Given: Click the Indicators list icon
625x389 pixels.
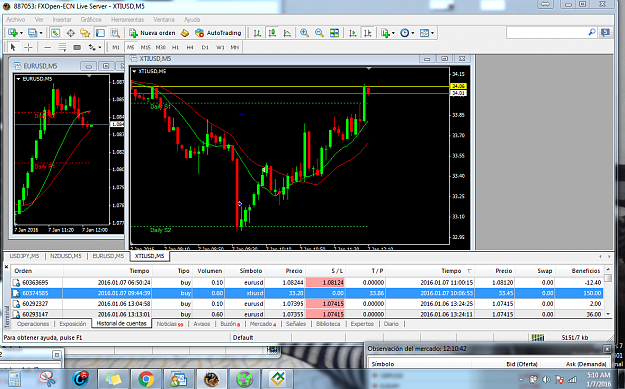Looking at the screenshot, I should [x=385, y=33].
